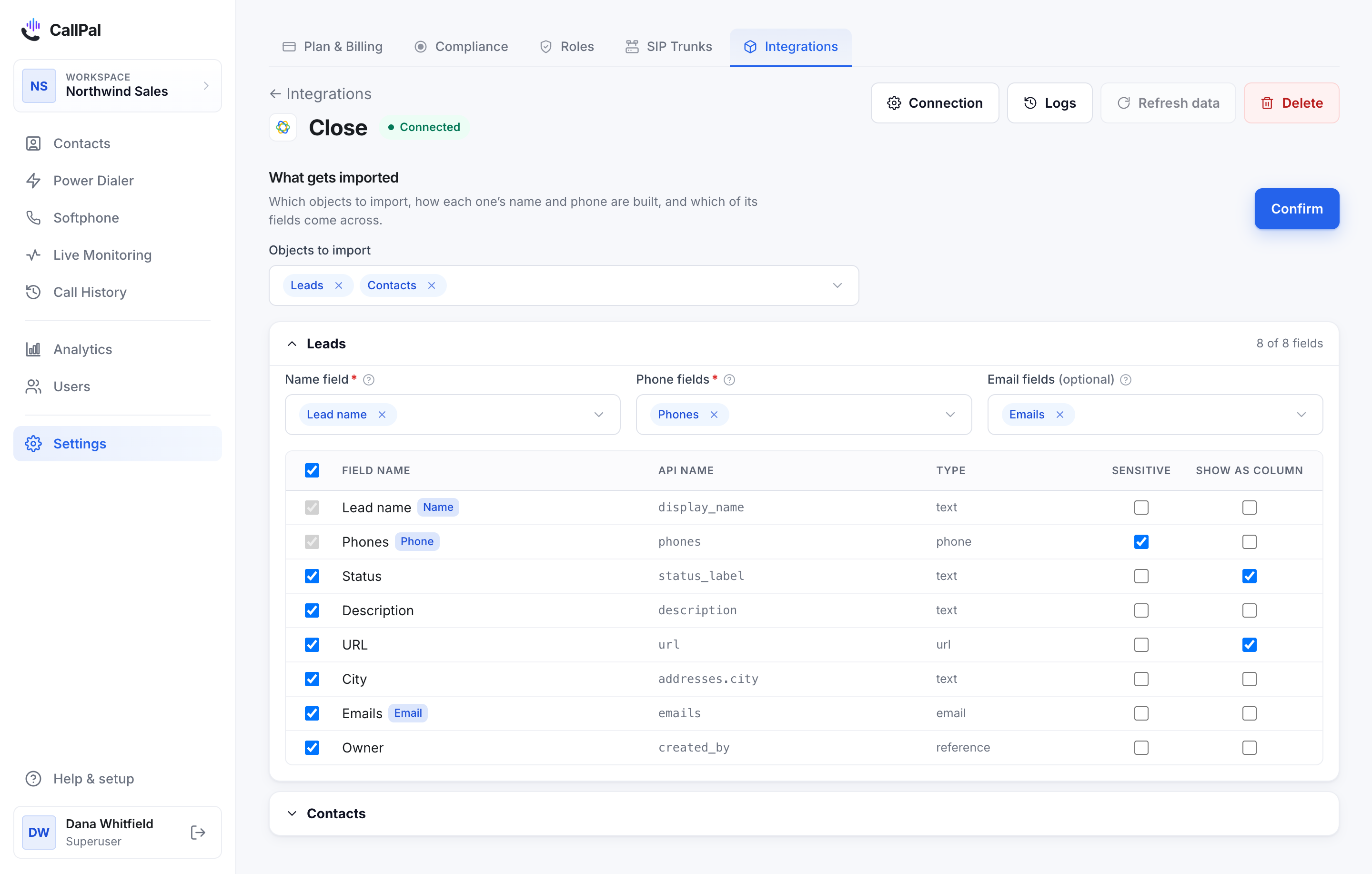Open integration Logs
Screen dimensions: 1372x874
[1049, 103]
